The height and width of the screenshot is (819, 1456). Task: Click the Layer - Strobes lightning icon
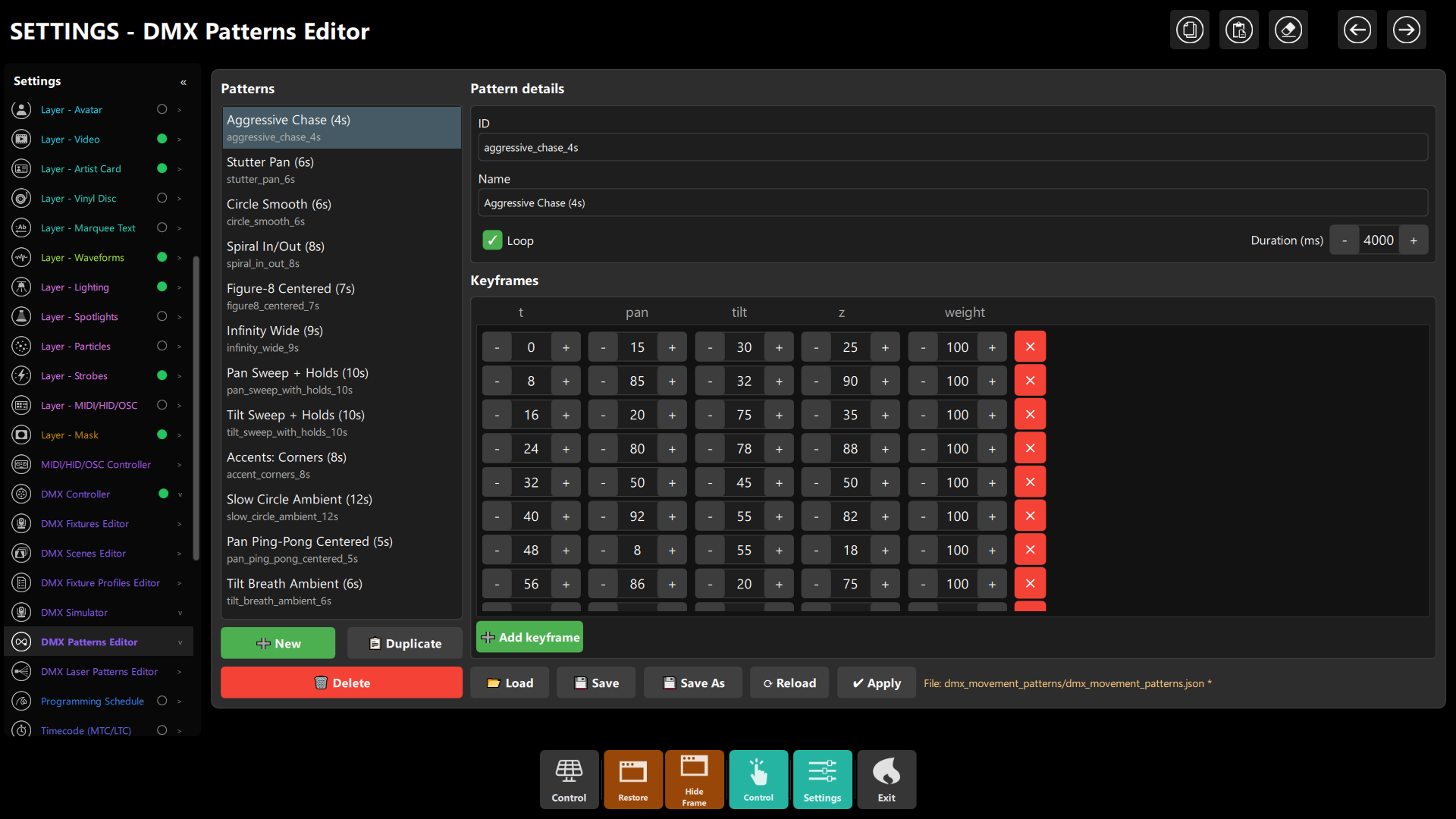(21, 376)
